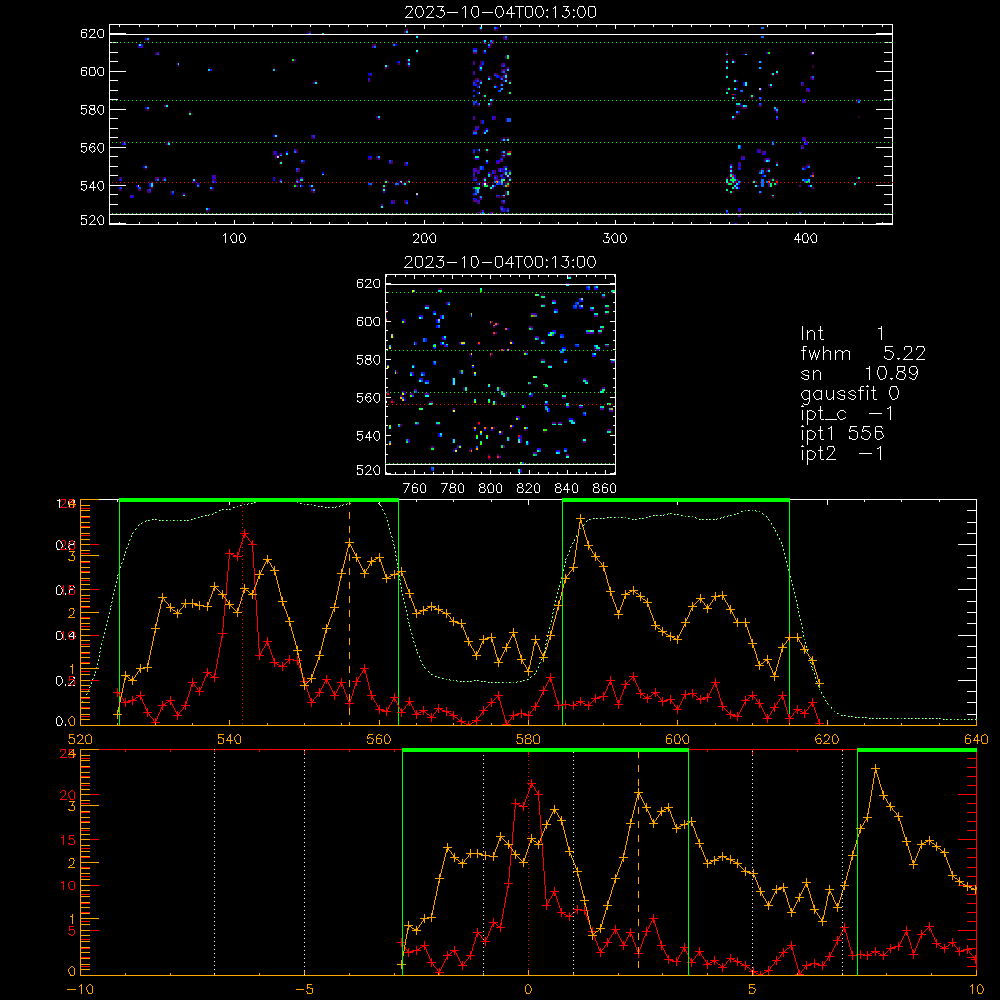Select the 'gaussfit 0' readout line
This screenshot has width=1000, height=1000.
(x=850, y=393)
